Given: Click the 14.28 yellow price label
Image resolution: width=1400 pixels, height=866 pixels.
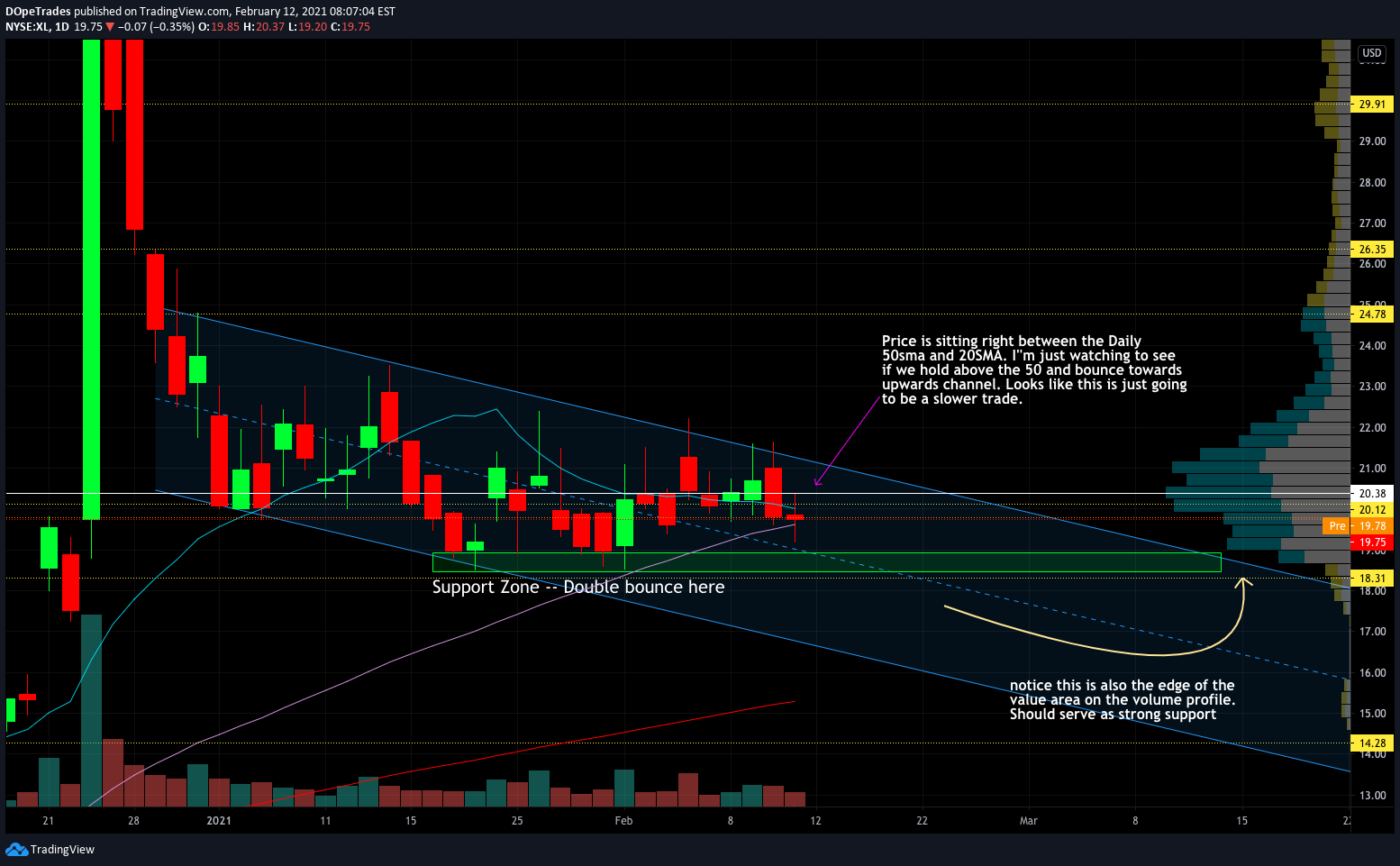Looking at the screenshot, I should [x=1372, y=743].
